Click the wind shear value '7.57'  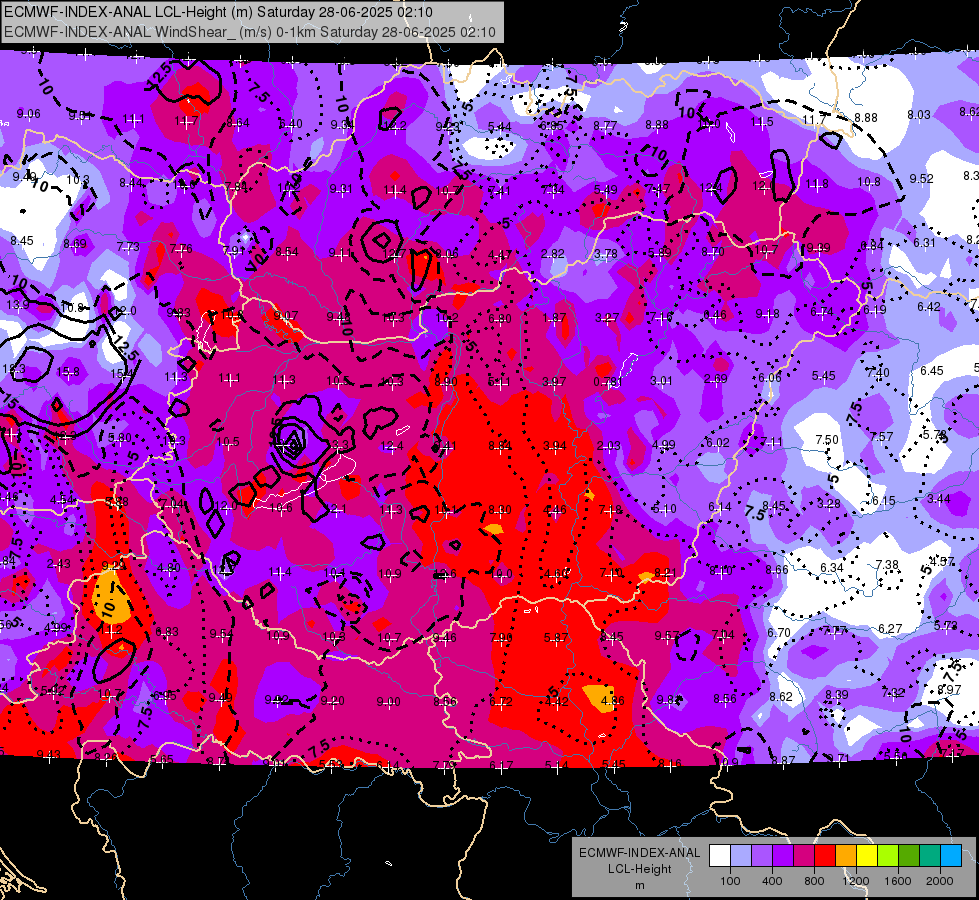[882, 437]
